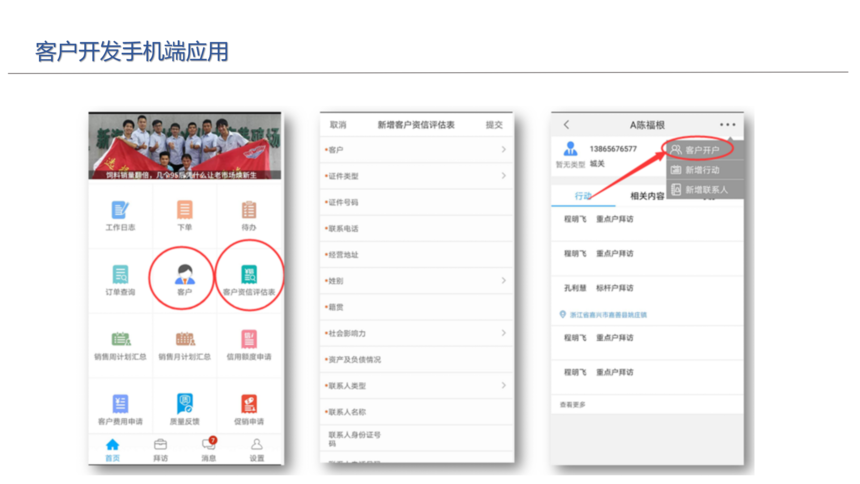Select the 籍贯 input row
860x484 pixels.
click(x=417, y=307)
